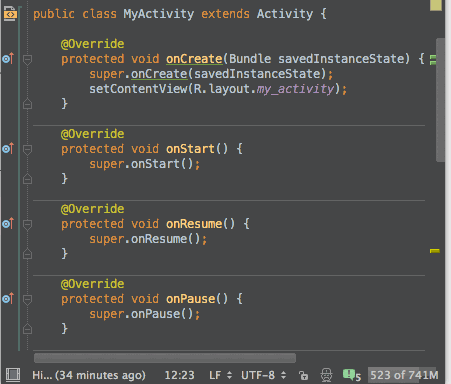Click the vertical scrollbar thumb
Screen dimensions: 451x384
[440, 100]
